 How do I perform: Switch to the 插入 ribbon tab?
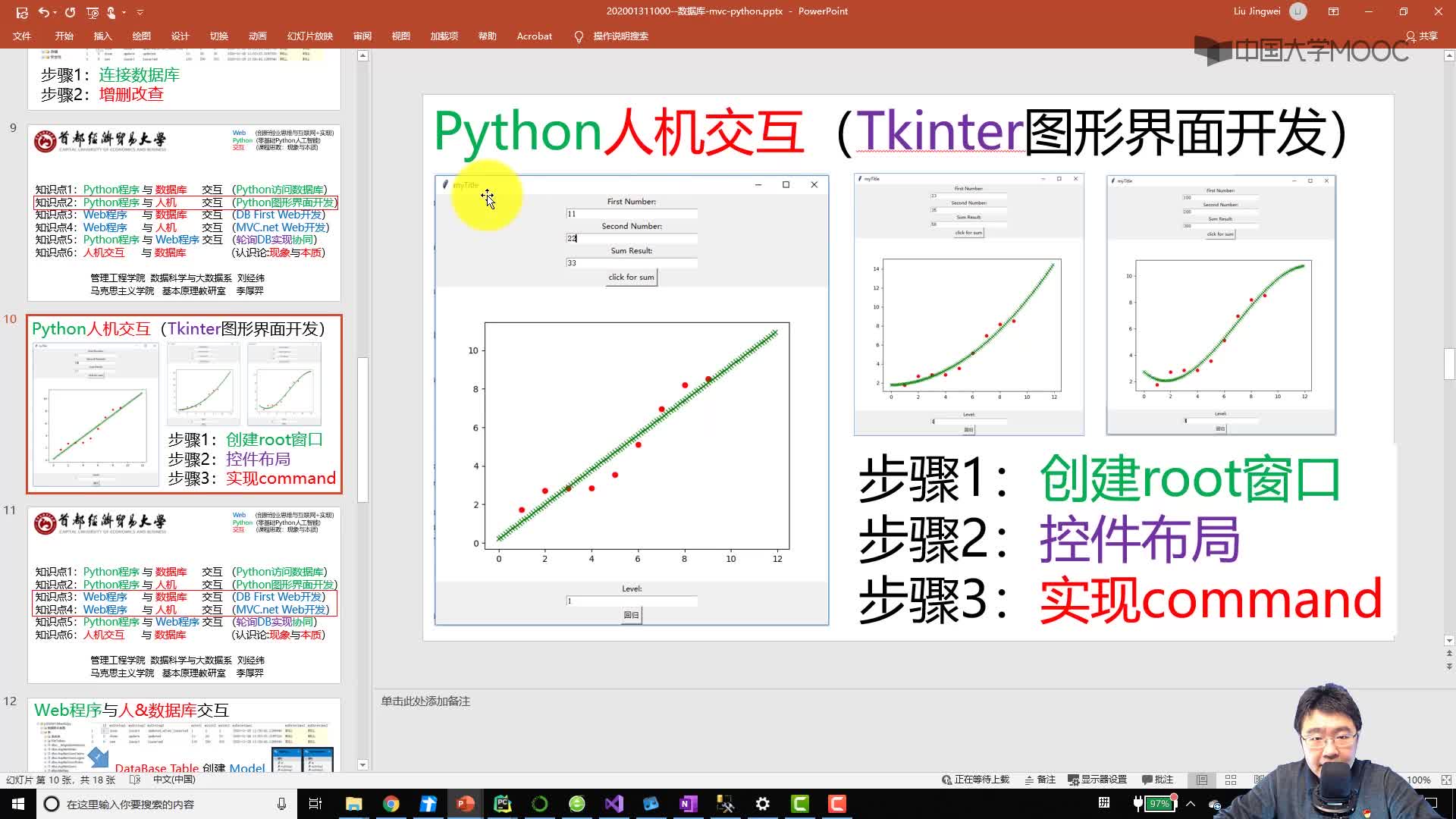[x=102, y=36]
